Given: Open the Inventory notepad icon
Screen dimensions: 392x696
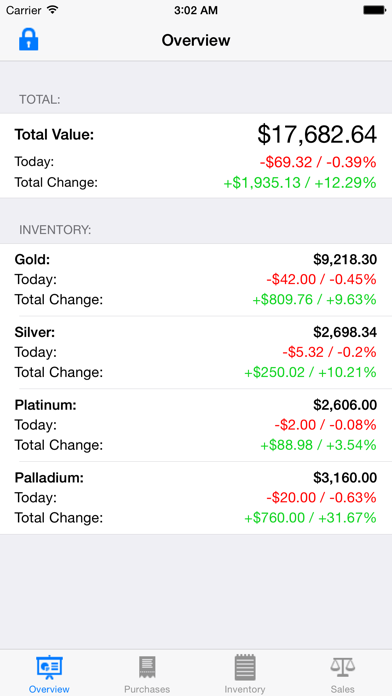Looking at the screenshot, I should tap(245, 668).
